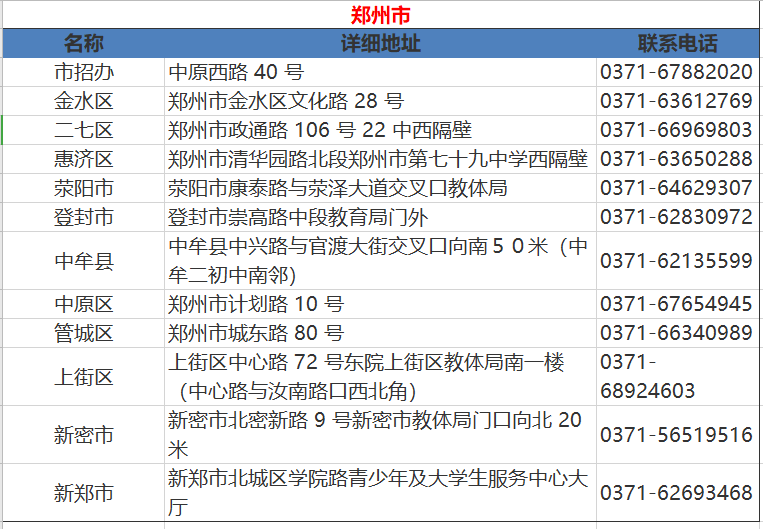
Task: Select phone number 0371-66340989
Action: [678, 333]
